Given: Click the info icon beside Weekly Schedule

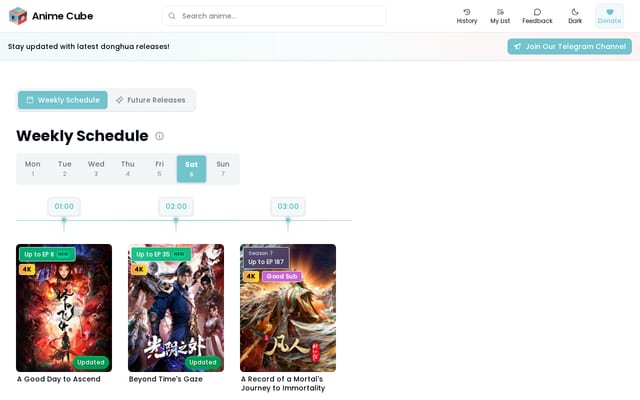Looking at the screenshot, I should click(160, 136).
